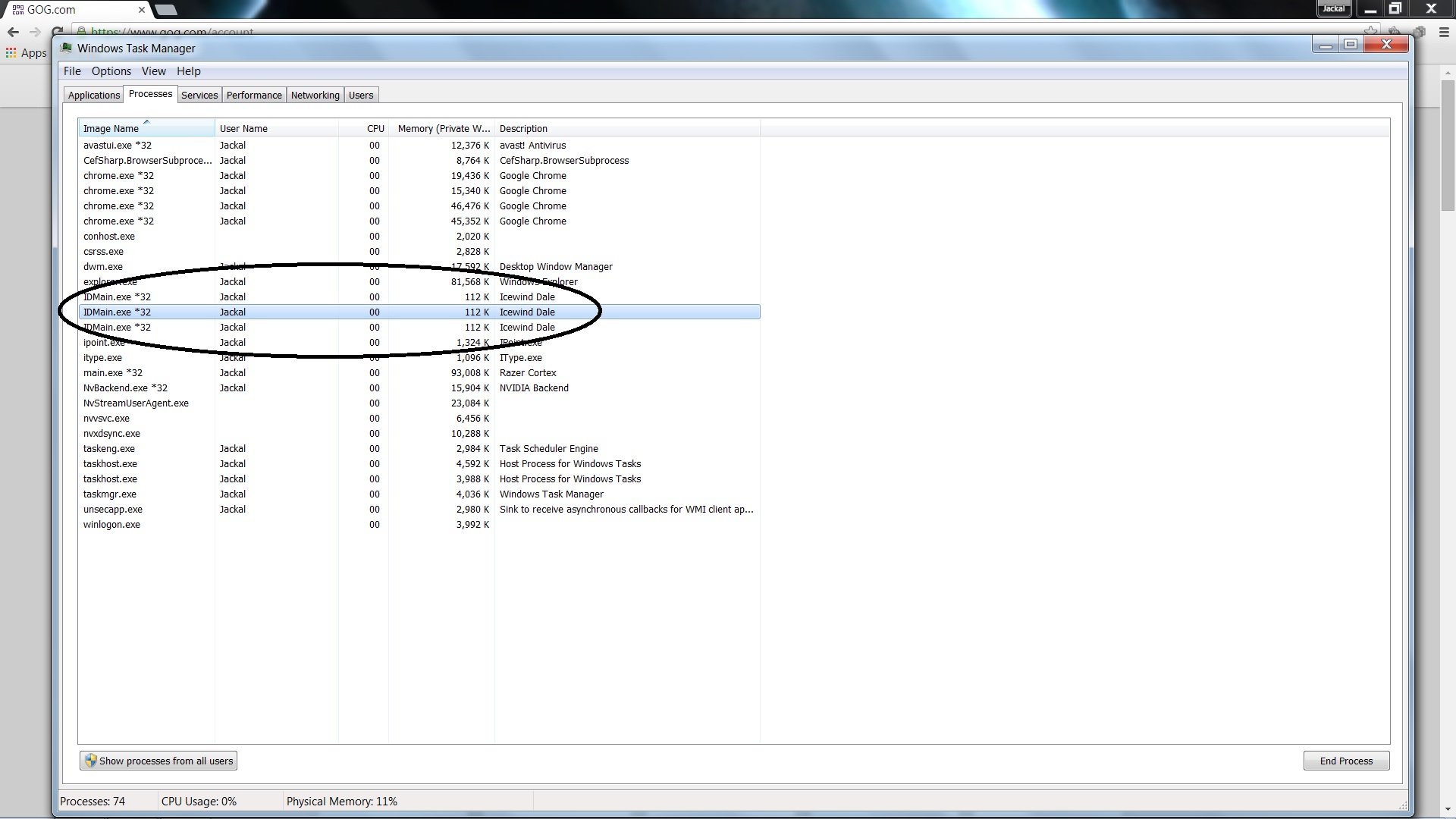The height and width of the screenshot is (819, 1456).
Task: Select the highlighted IDMain.exe *32 row
Action: pyautogui.click(x=419, y=312)
